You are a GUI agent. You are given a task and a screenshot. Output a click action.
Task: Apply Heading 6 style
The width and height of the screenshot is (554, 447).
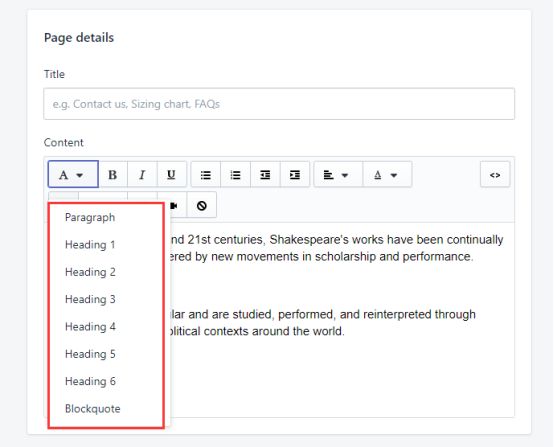coord(90,381)
